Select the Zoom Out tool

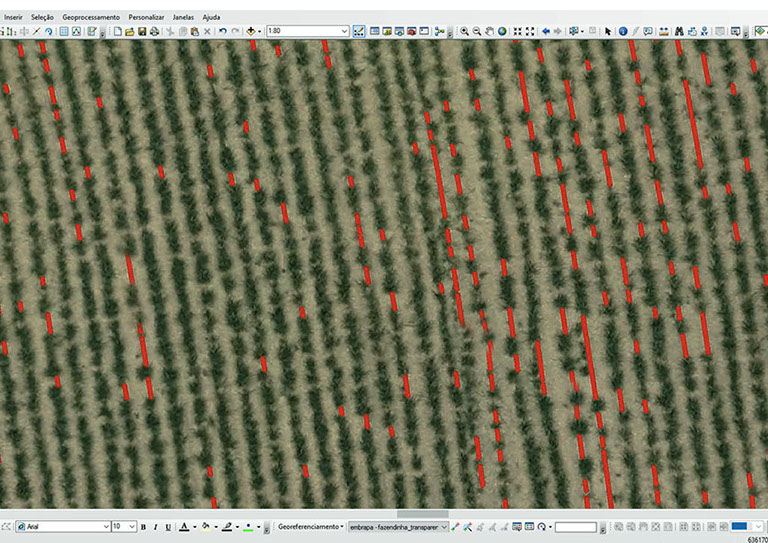click(477, 31)
